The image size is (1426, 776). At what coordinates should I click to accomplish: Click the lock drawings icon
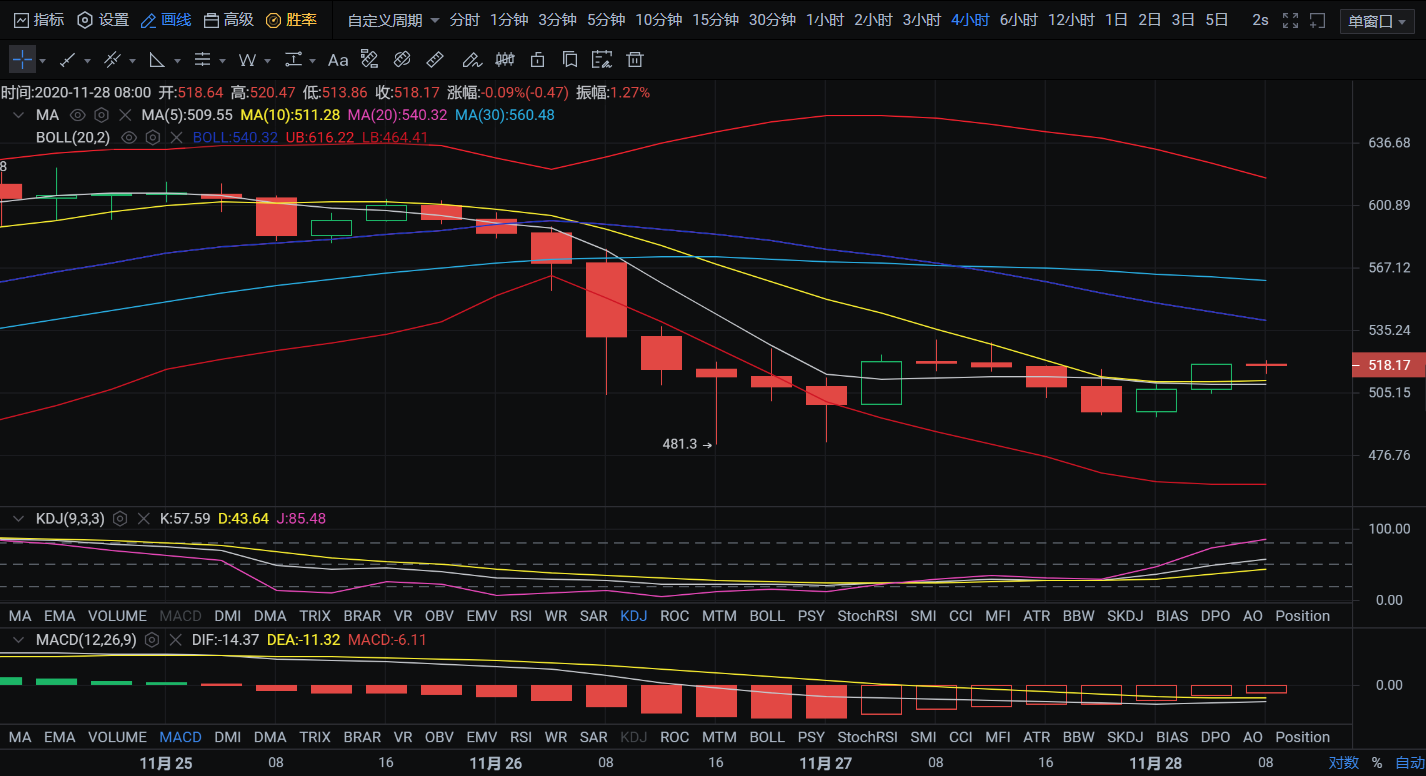tap(538, 60)
